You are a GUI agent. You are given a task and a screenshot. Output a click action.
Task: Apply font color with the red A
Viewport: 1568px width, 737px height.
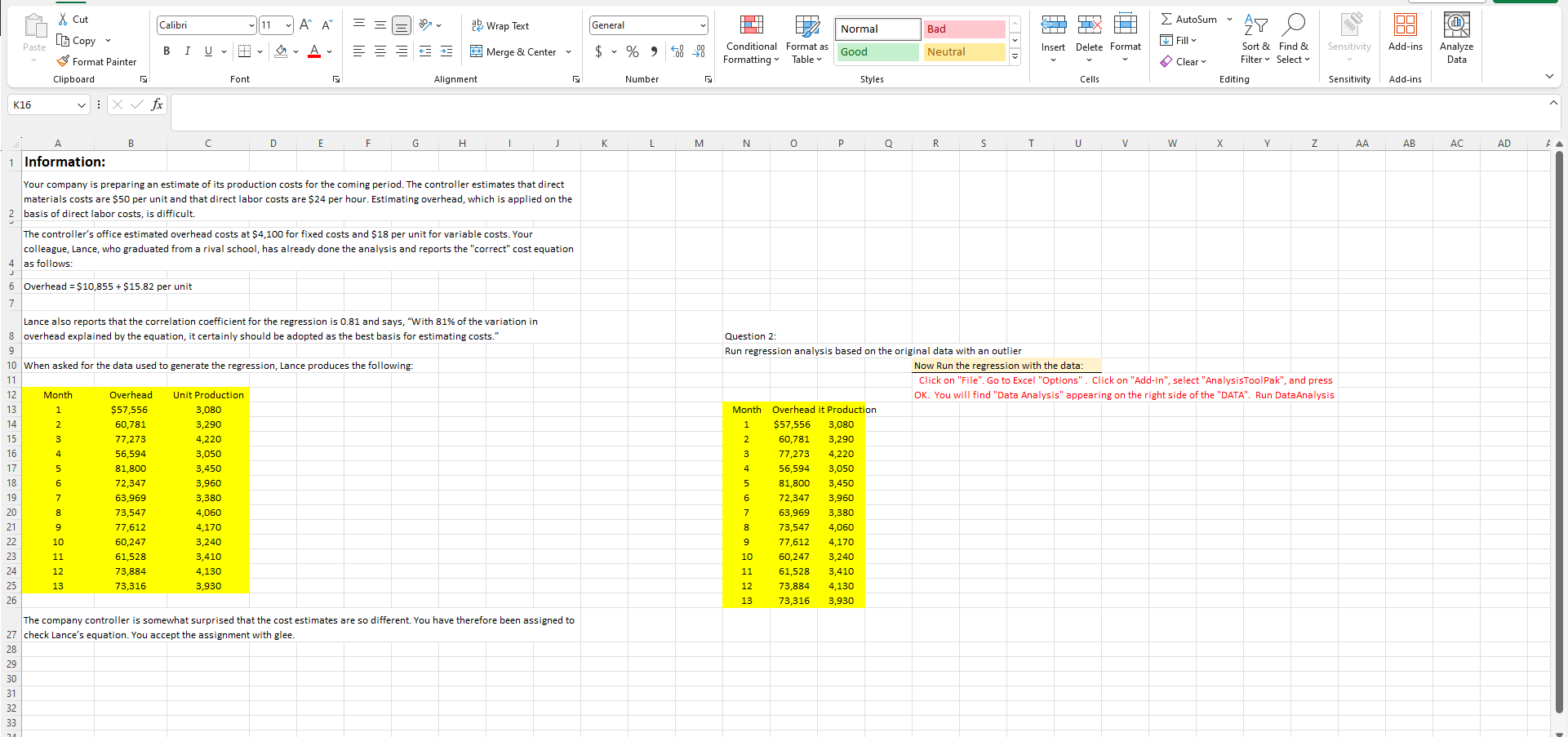click(314, 51)
